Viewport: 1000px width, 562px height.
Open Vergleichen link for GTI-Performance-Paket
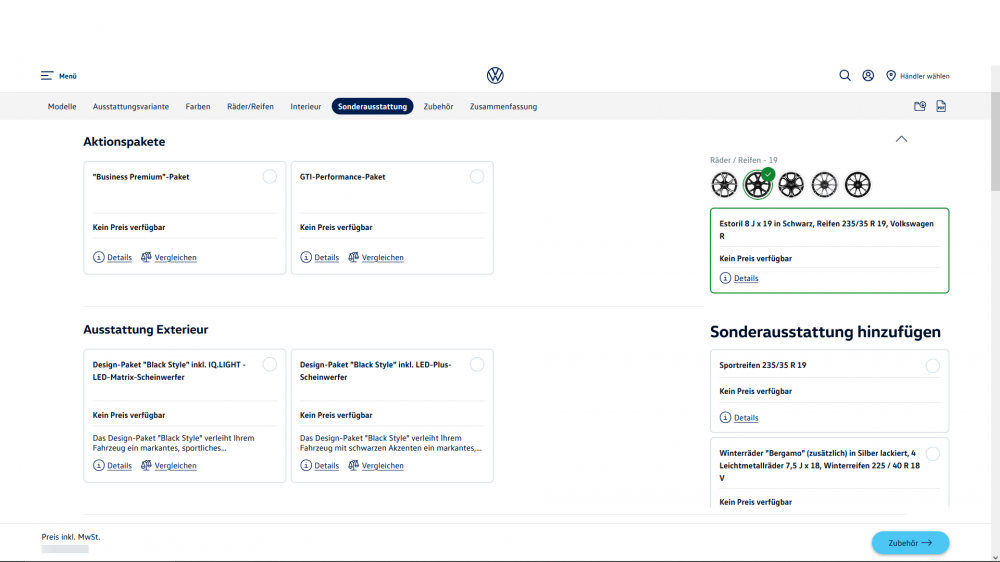(383, 258)
